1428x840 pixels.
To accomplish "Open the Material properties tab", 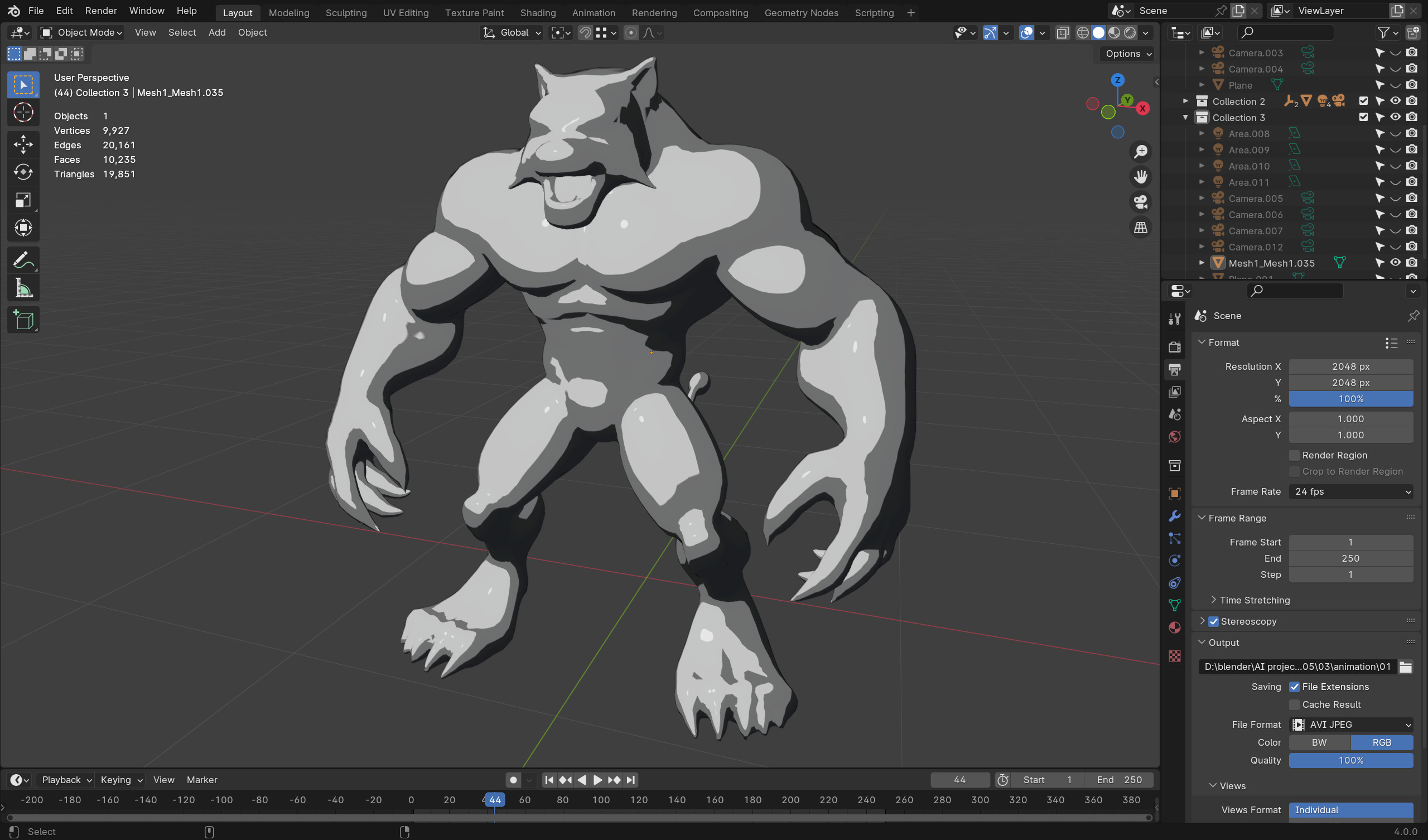I will tap(1175, 628).
